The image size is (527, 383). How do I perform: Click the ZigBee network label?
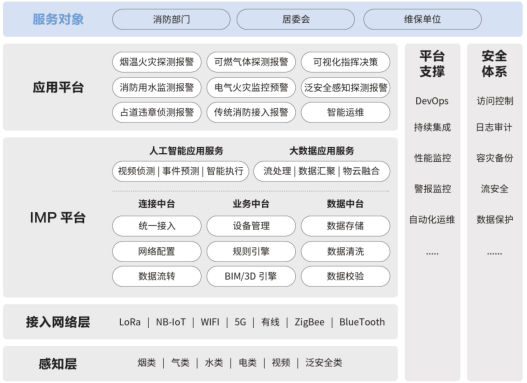point(309,322)
